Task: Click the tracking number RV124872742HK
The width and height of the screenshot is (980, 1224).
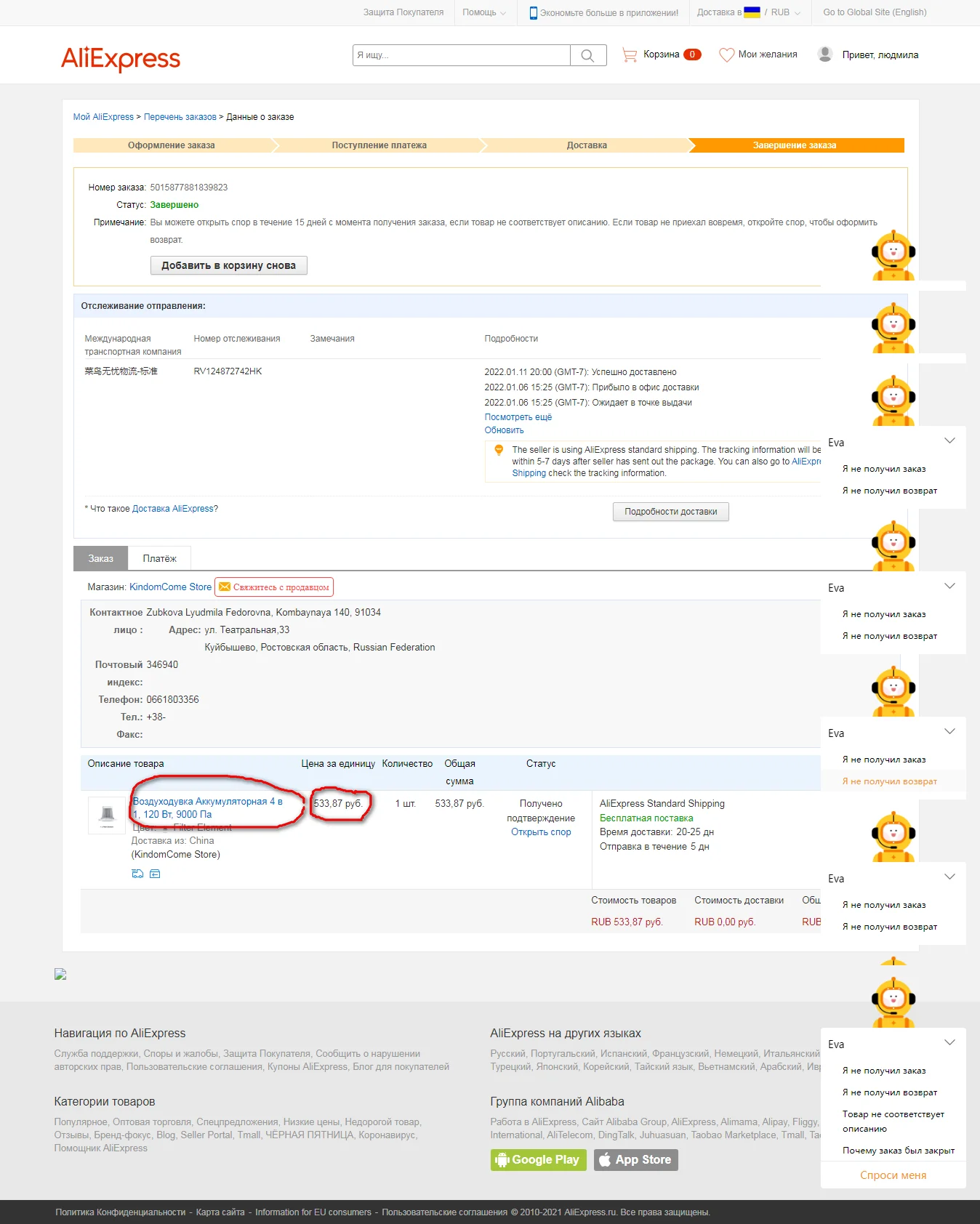Action: (228, 371)
